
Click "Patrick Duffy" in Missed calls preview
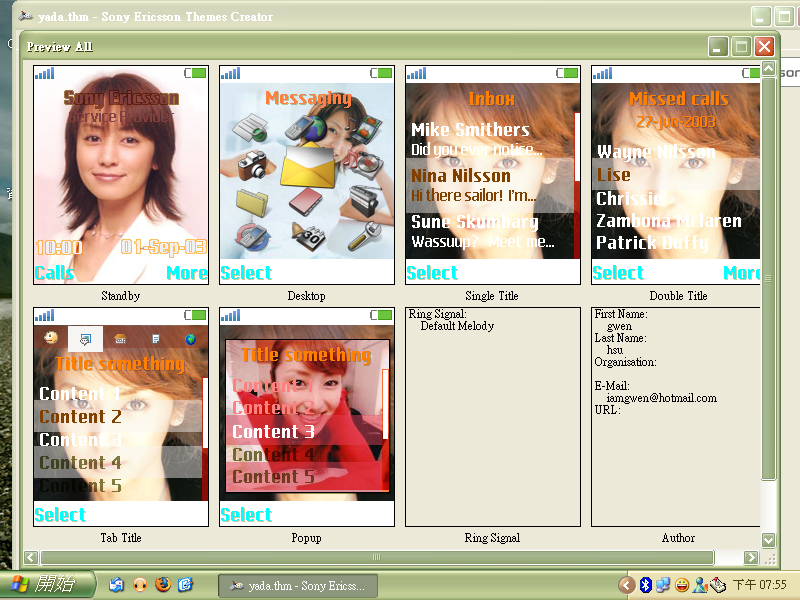653,242
